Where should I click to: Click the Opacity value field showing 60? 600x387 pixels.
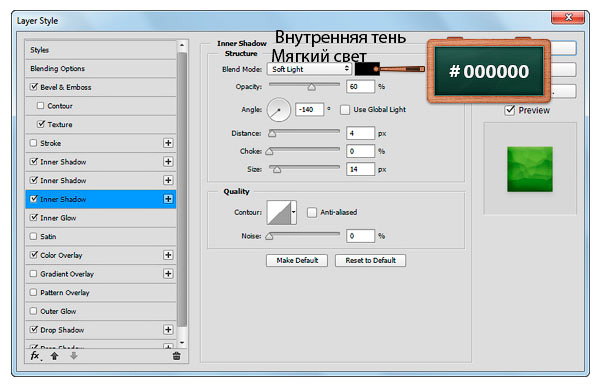[x=360, y=87]
